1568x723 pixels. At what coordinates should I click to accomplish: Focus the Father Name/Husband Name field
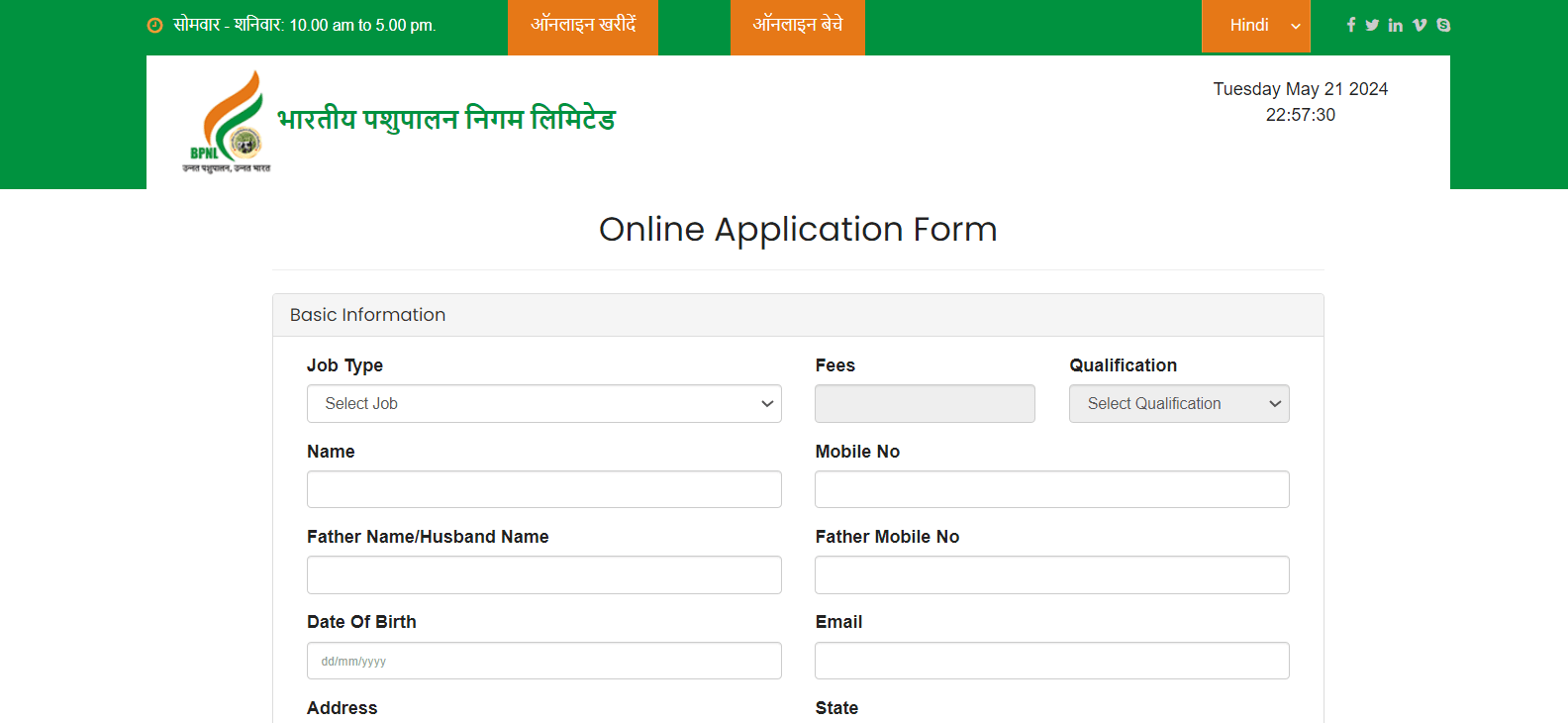tap(544, 574)
